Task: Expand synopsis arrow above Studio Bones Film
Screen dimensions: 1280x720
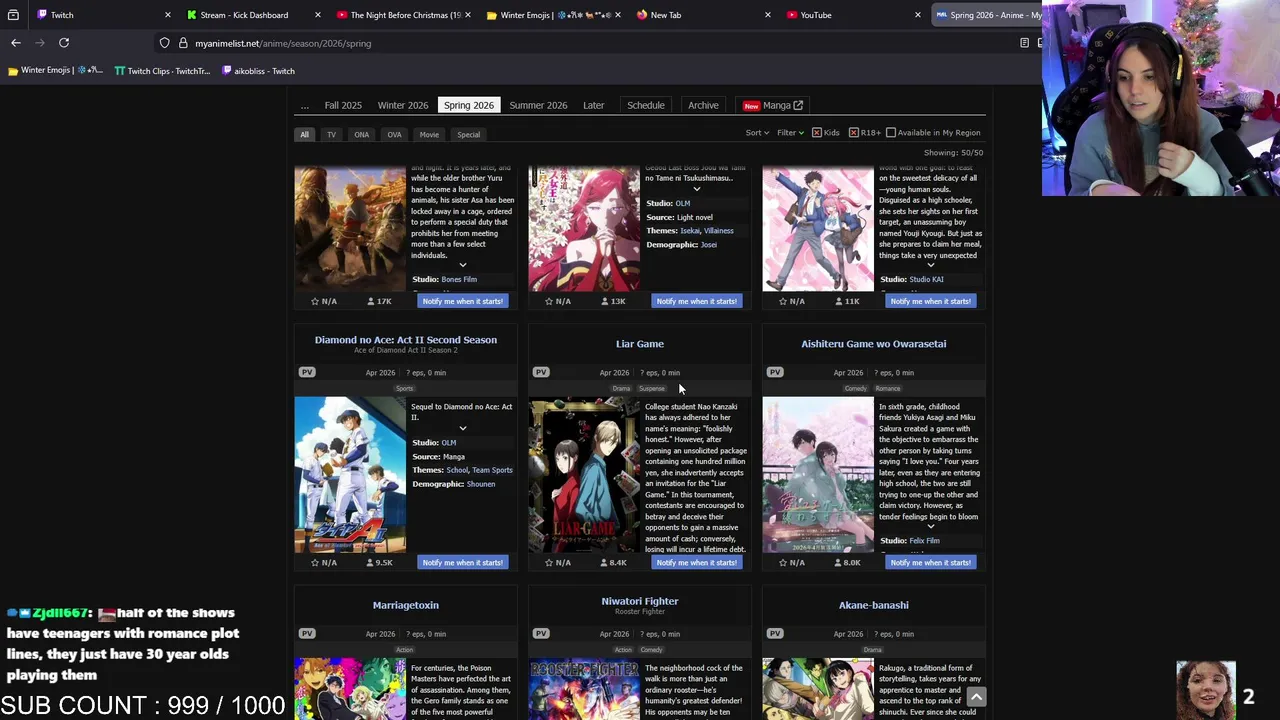Action: [x=462, y=265]
